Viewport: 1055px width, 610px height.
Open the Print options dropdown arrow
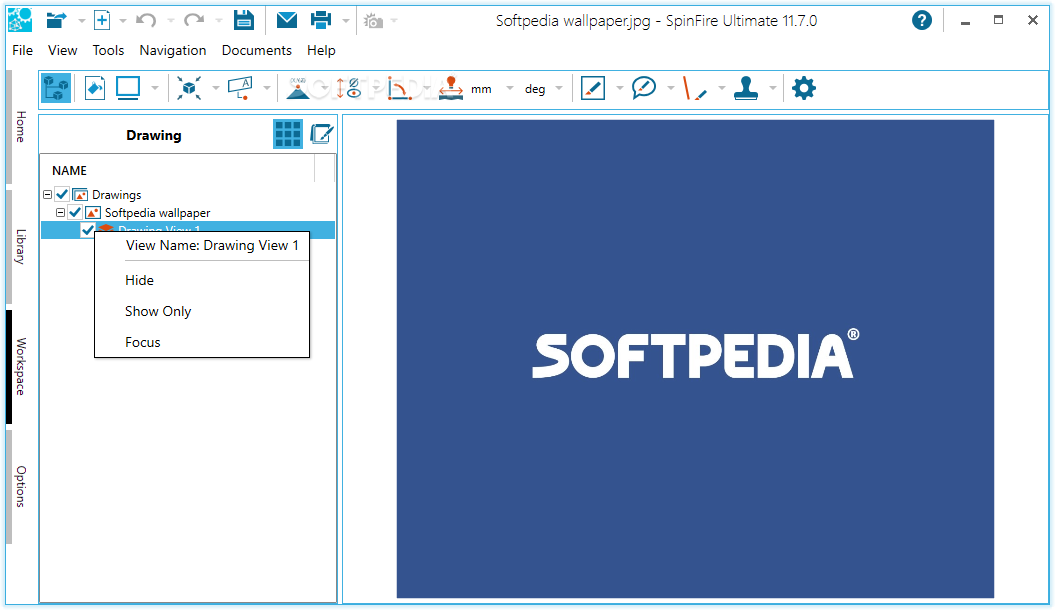(x=346, y=21)
